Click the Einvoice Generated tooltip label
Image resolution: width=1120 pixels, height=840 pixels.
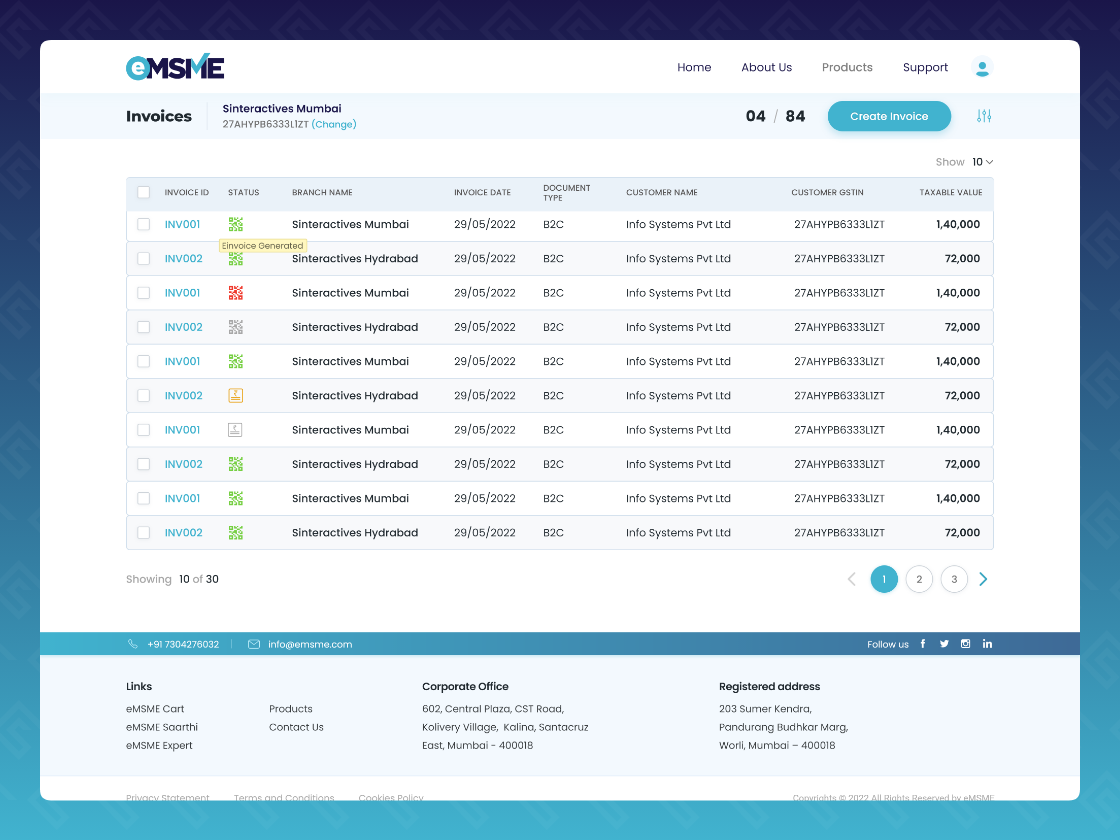pyautogui.click(x=263, y=246)
